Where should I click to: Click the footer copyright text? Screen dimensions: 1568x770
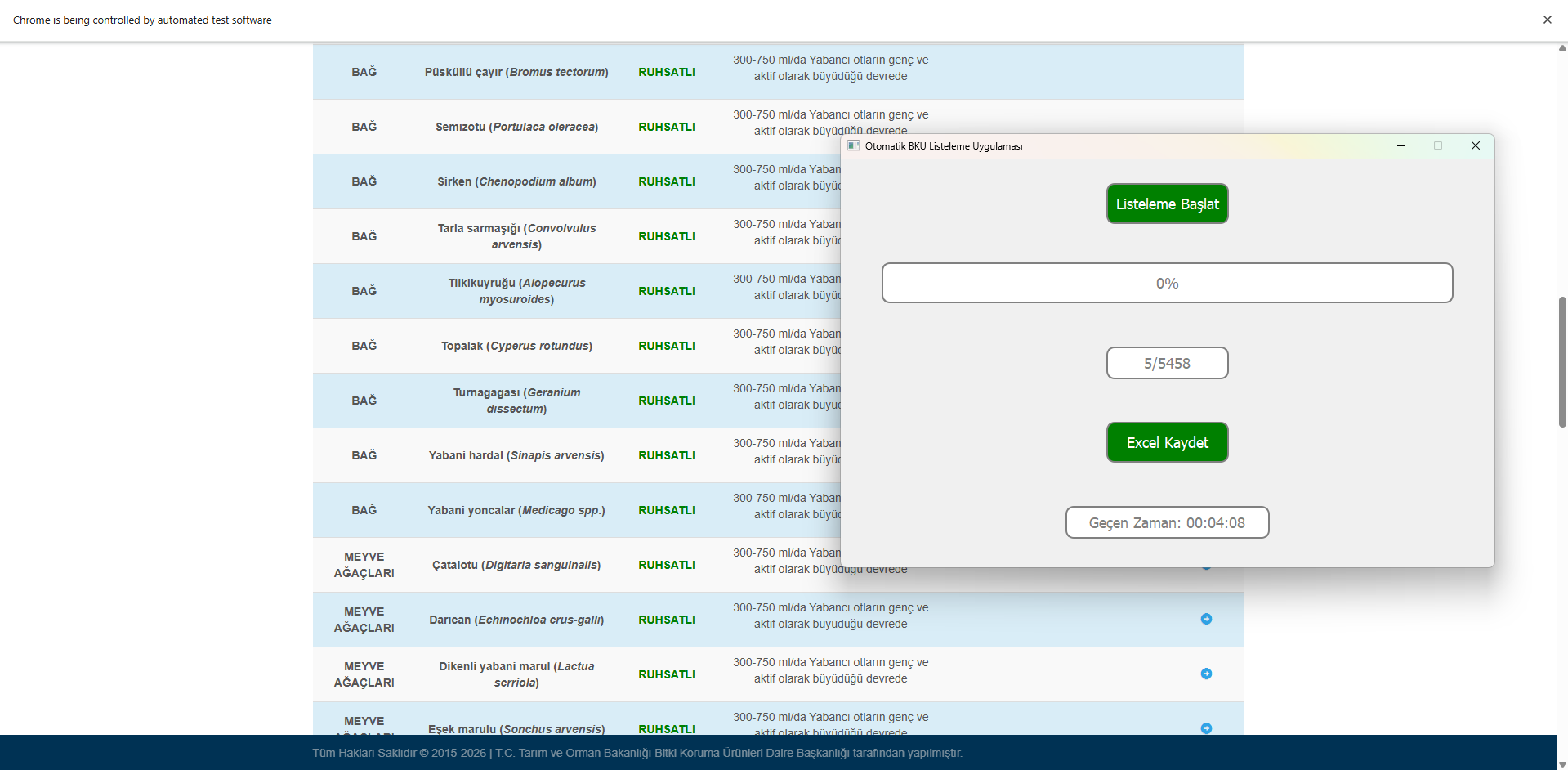(x=637, y=753)
